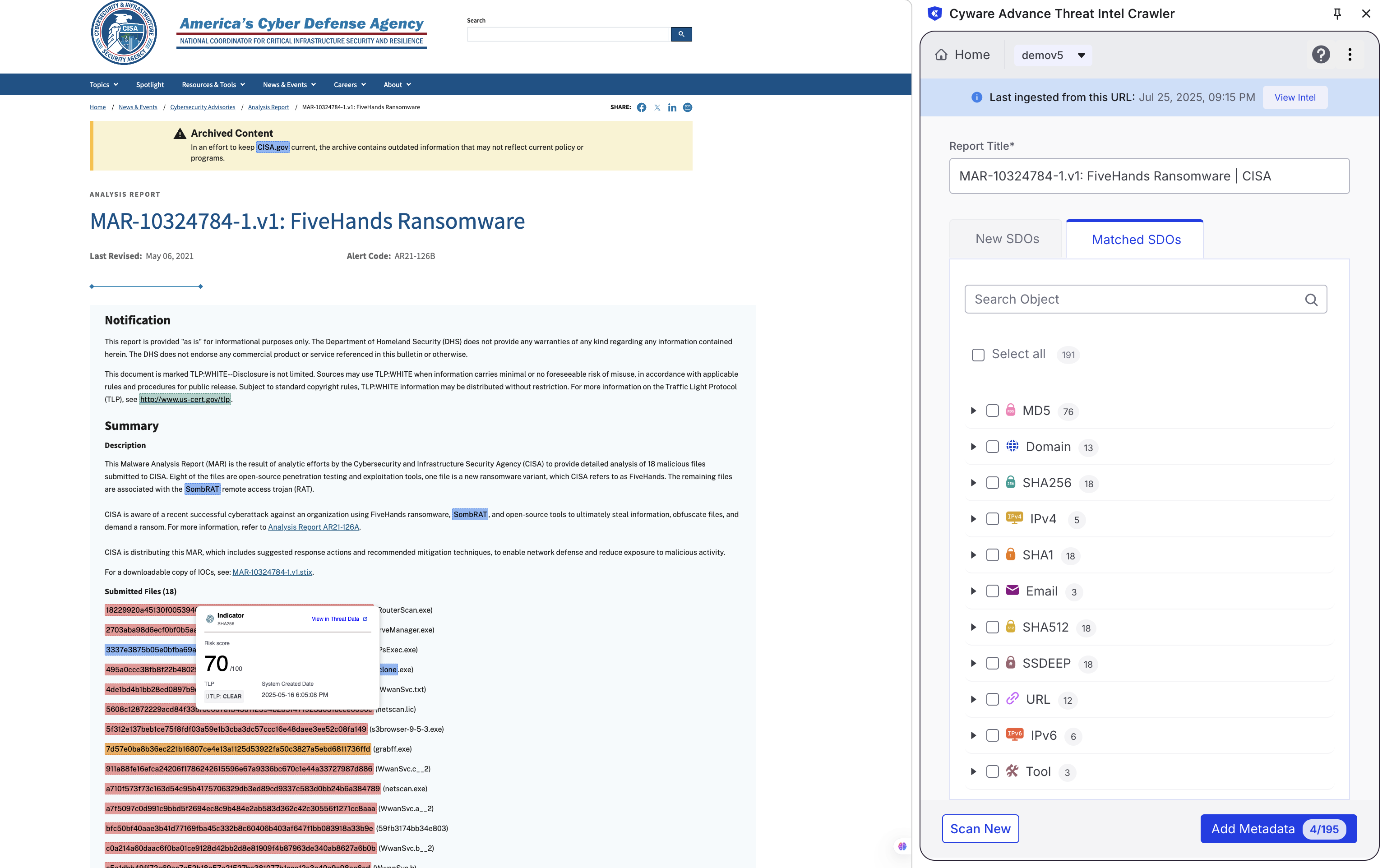Select the Matched SDOs tab

point(1135,240)
